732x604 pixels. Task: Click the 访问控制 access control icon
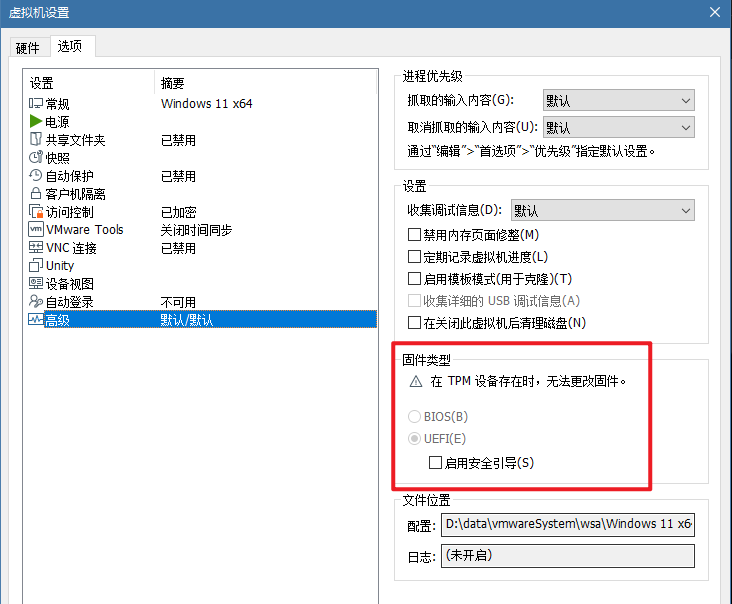click(x=36, y=211)
